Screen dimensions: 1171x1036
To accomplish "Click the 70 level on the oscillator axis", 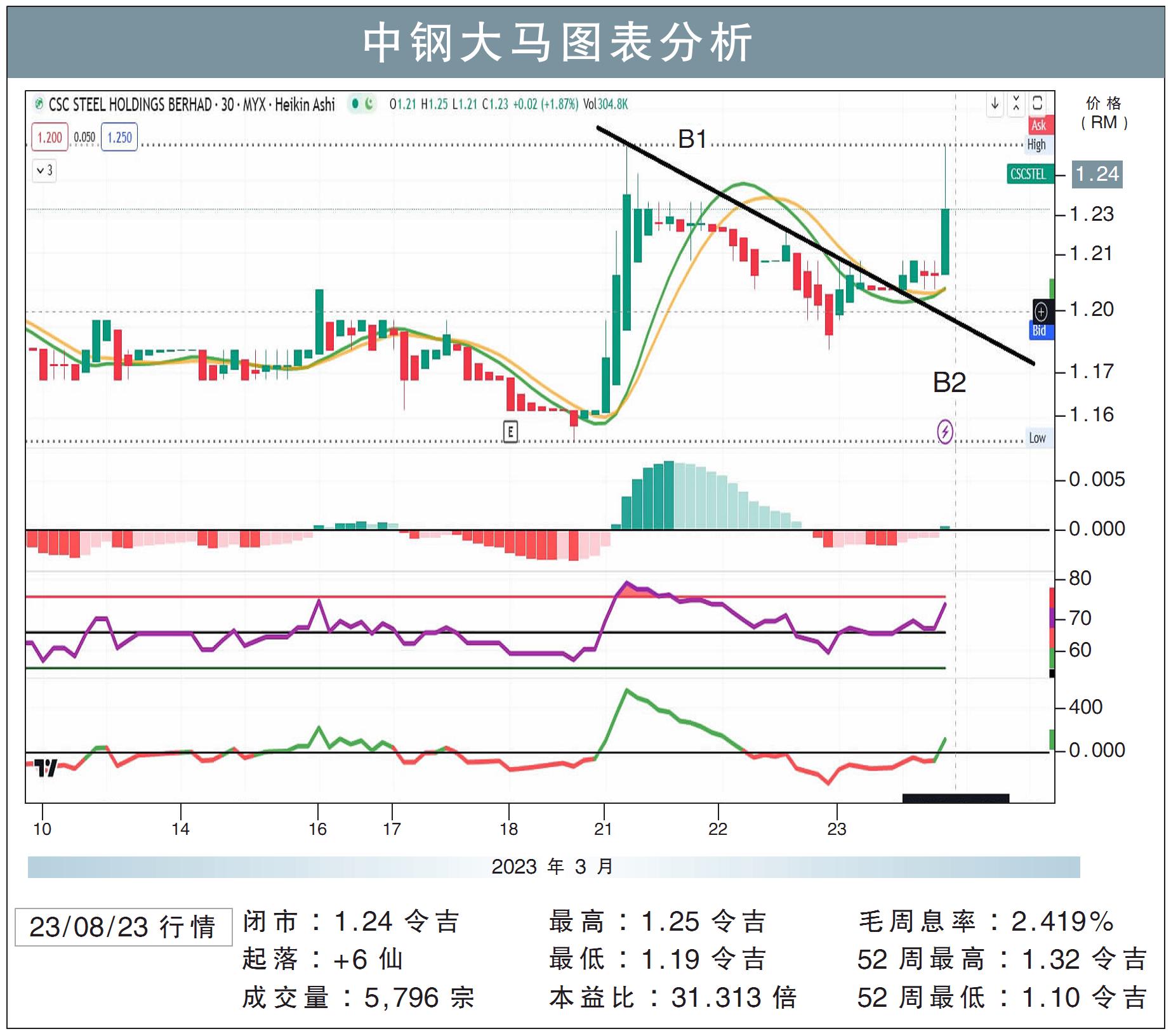I will (x=1080, y=618).
